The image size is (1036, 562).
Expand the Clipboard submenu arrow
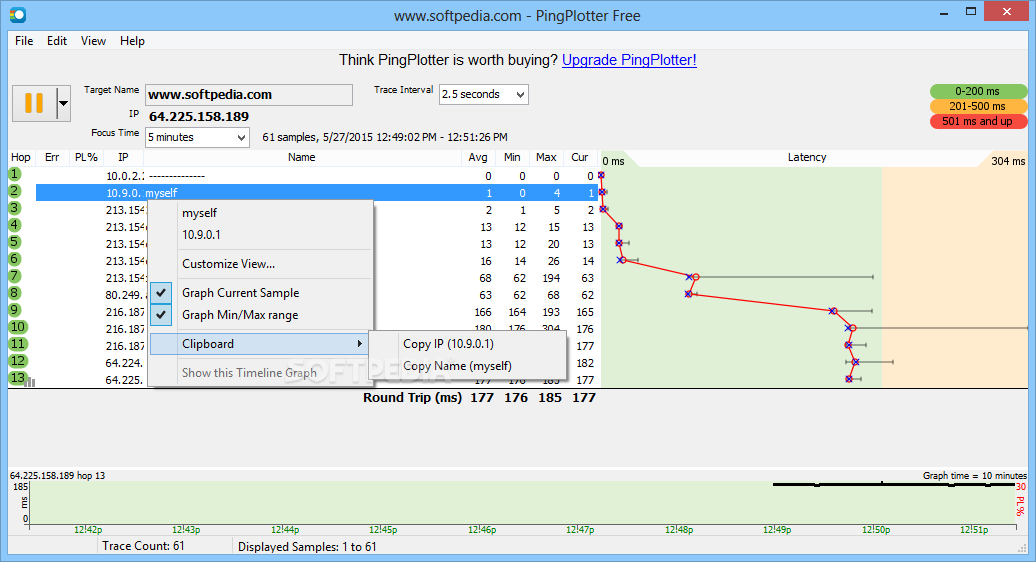(x=359, y=343)
